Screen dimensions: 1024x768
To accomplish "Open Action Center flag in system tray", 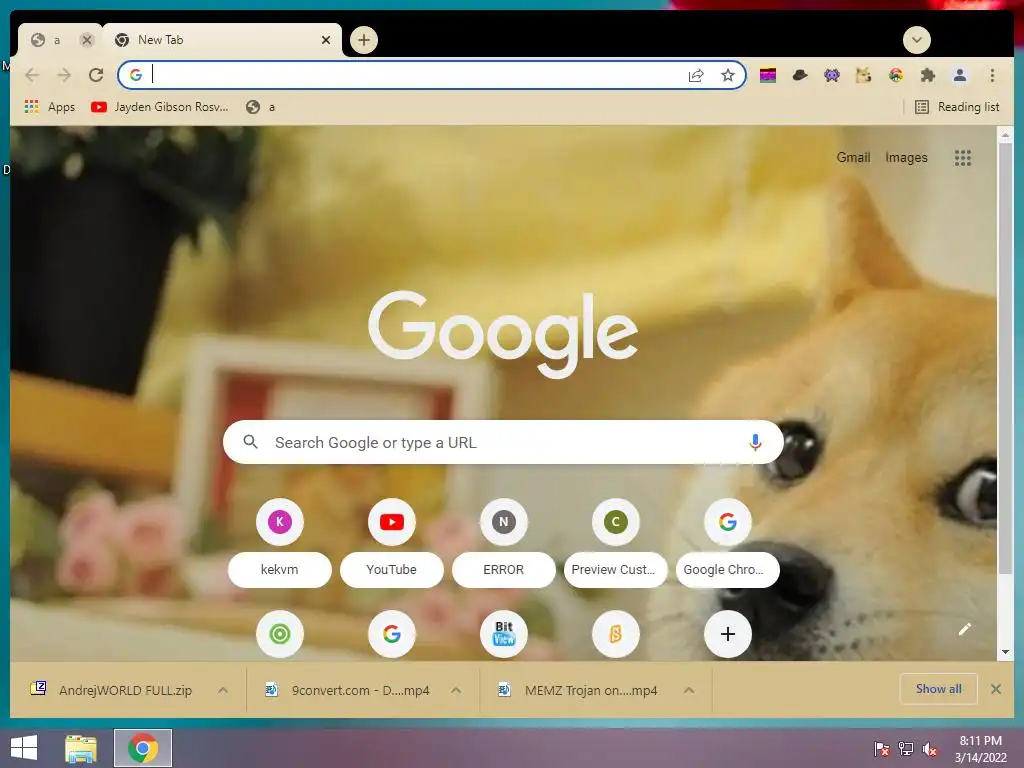I will tap(882, 749).
